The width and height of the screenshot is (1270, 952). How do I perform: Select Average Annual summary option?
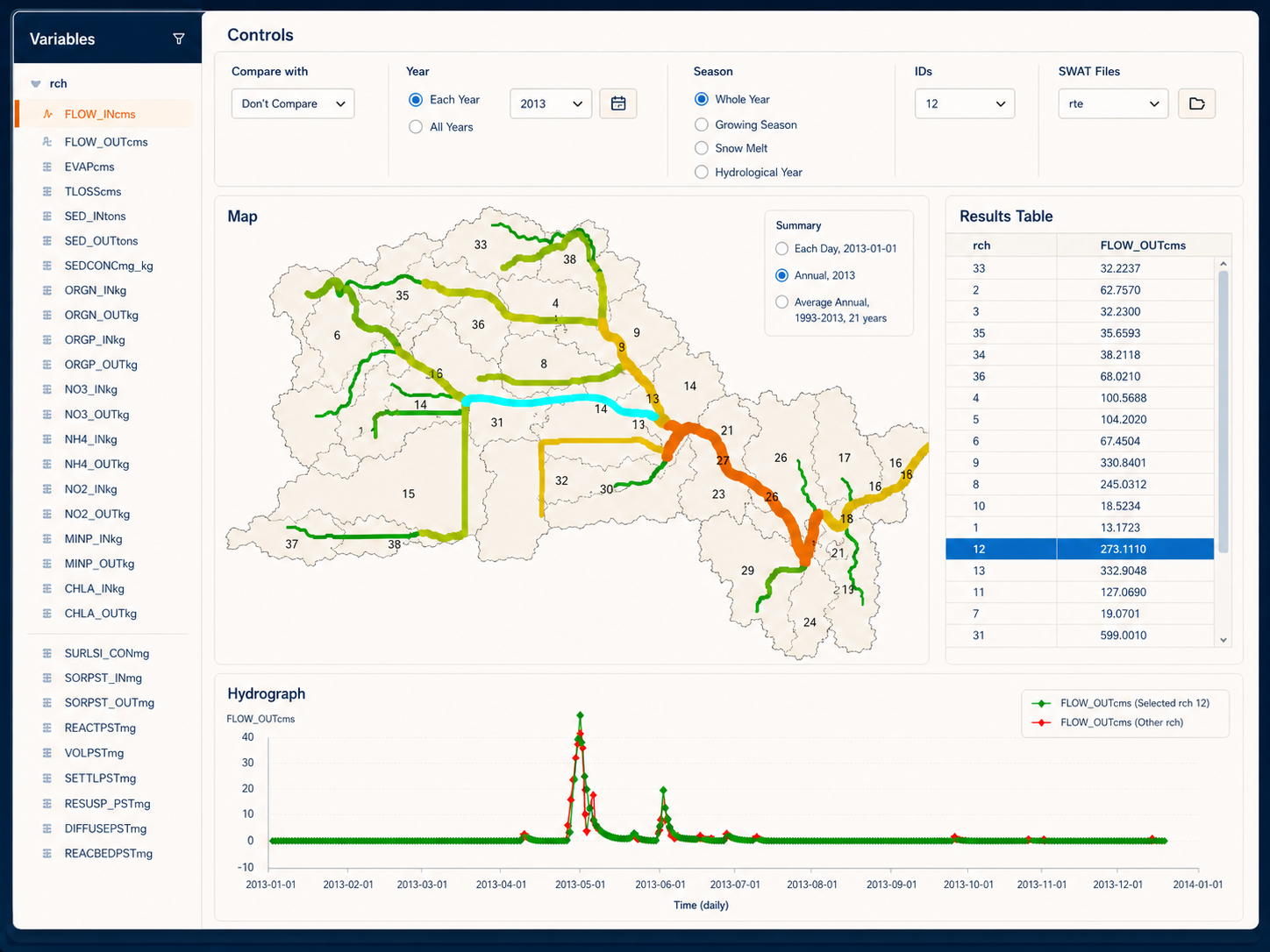tap(781, 302)
